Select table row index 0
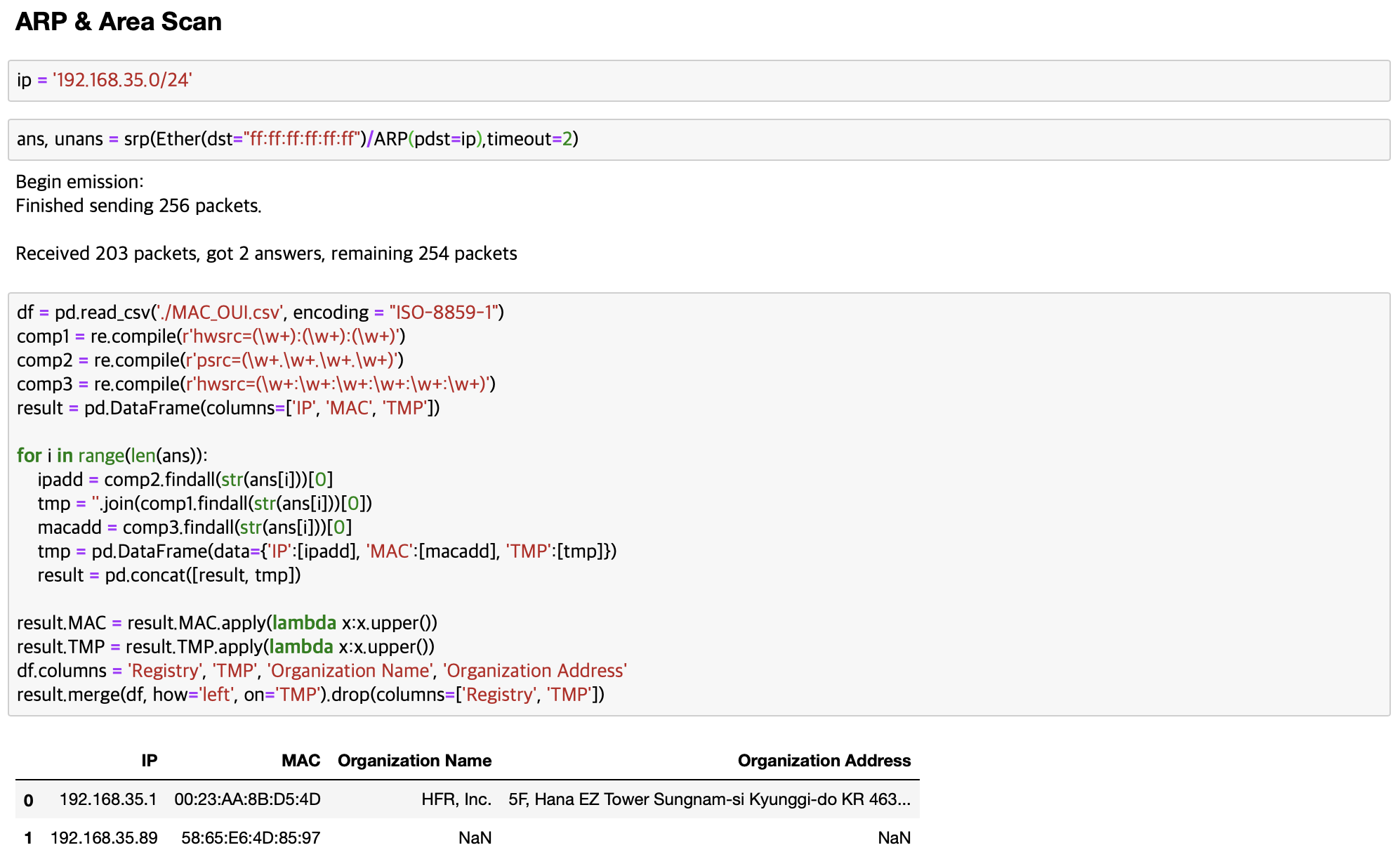The image size is (1400, 864). pyautogui.click(x=28, y=800)
